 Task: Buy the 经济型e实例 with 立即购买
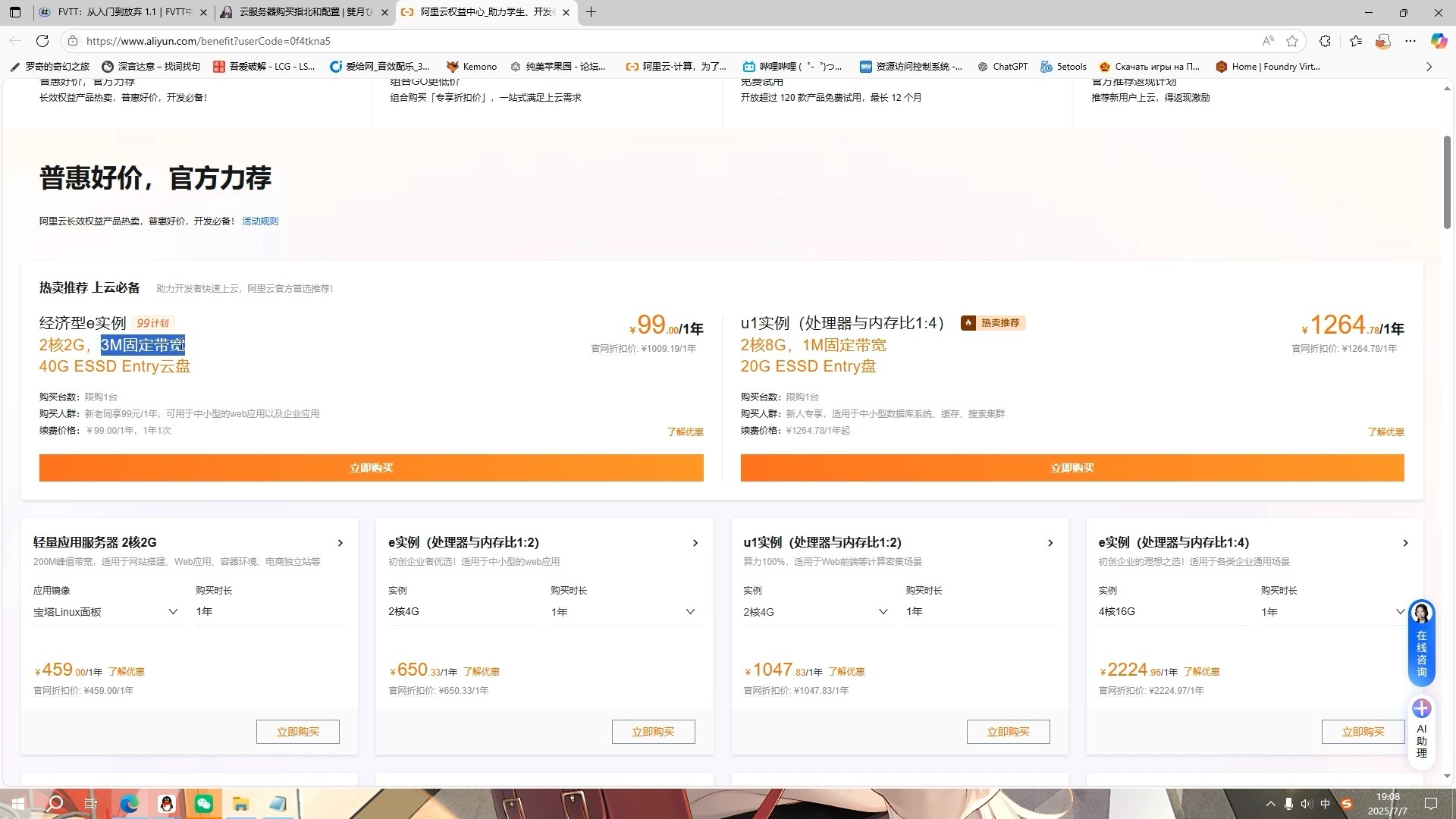pos(372,468)
